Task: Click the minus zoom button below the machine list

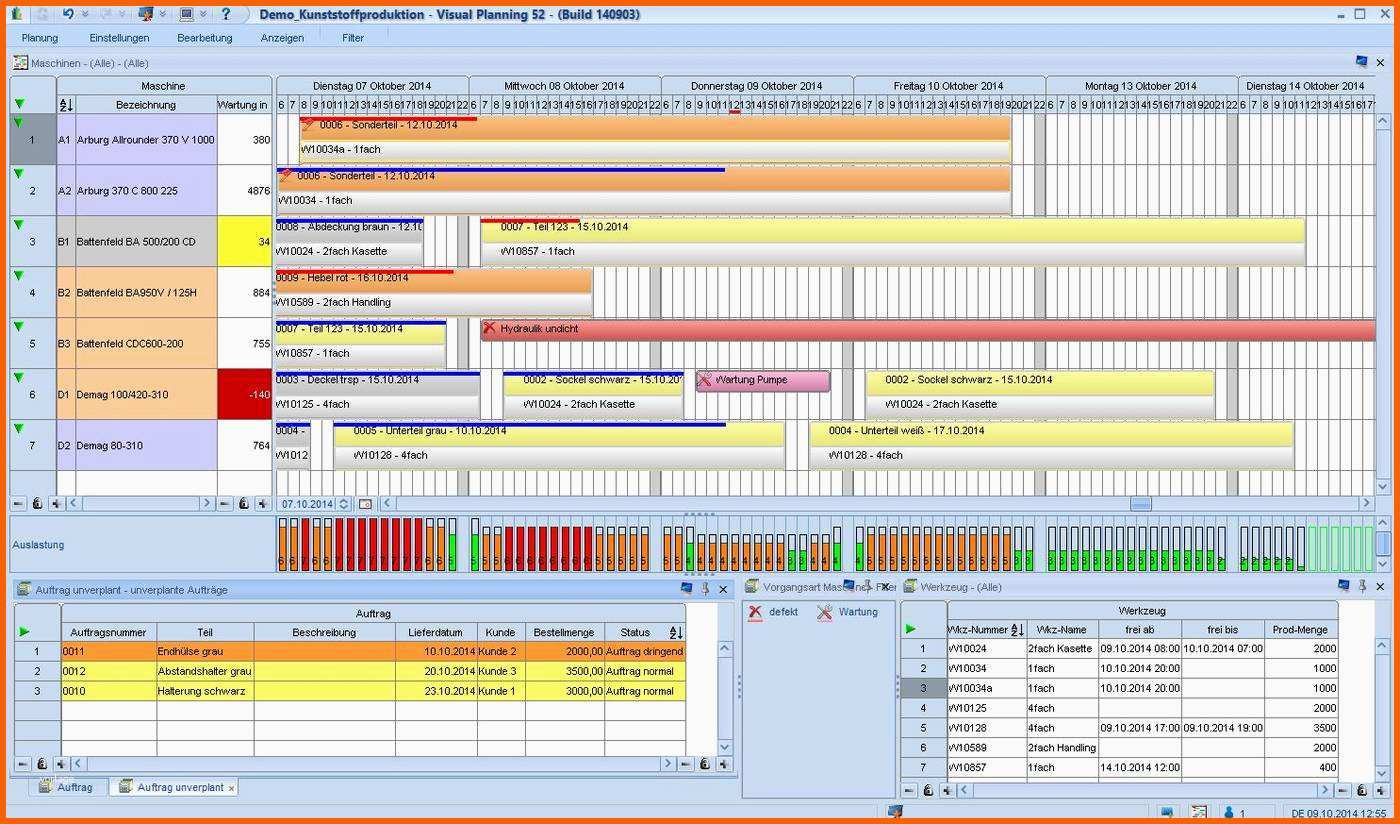Action: click(x=18, y=504)
